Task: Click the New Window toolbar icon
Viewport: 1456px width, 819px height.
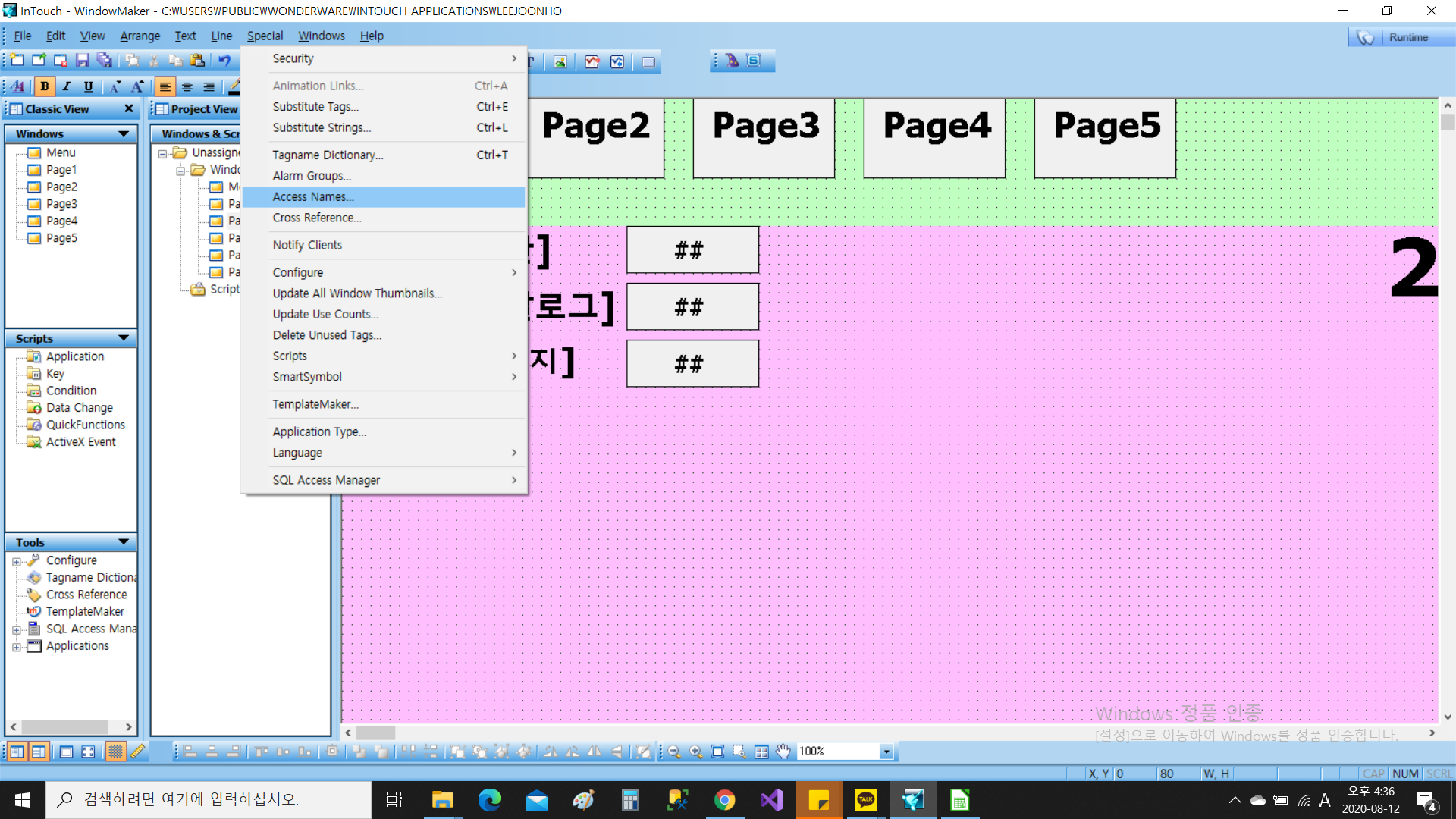Action: (x=17, y=61)
